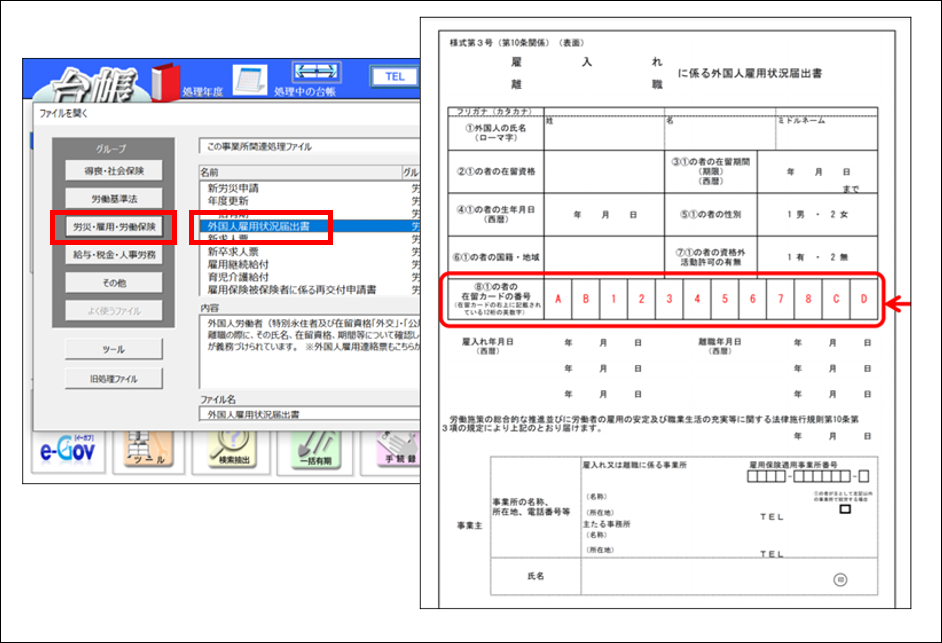
Task: Click the 1 有 ・ 2 無 permission cell
Action: pyautogui.click(x=817, y=257)
